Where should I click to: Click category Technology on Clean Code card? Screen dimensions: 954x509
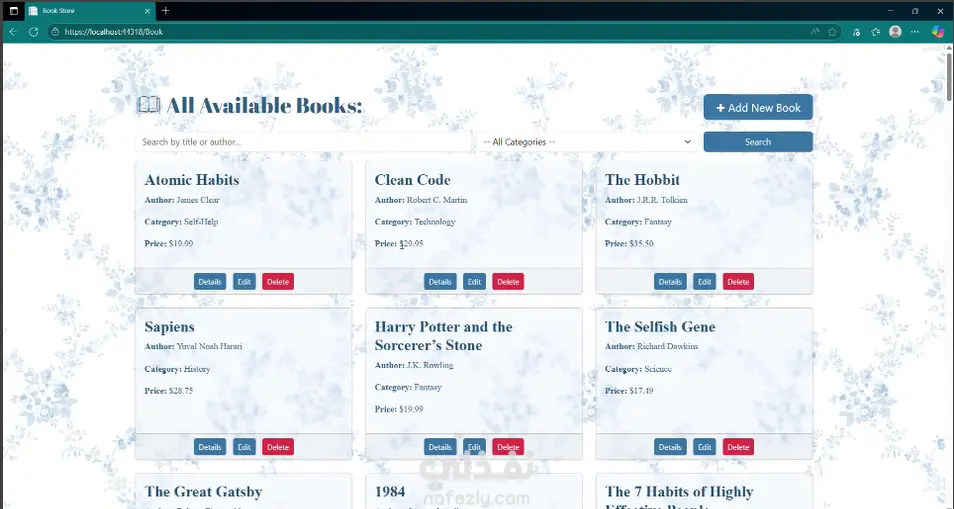[434, 222]
